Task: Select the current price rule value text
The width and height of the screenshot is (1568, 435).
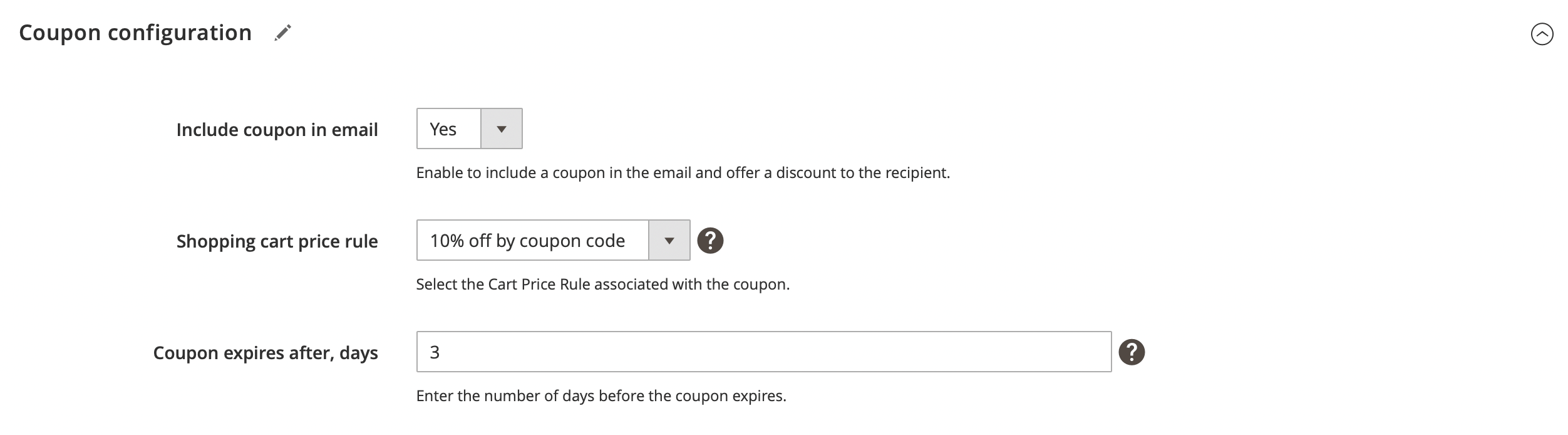Action: [x=528, y=241]
